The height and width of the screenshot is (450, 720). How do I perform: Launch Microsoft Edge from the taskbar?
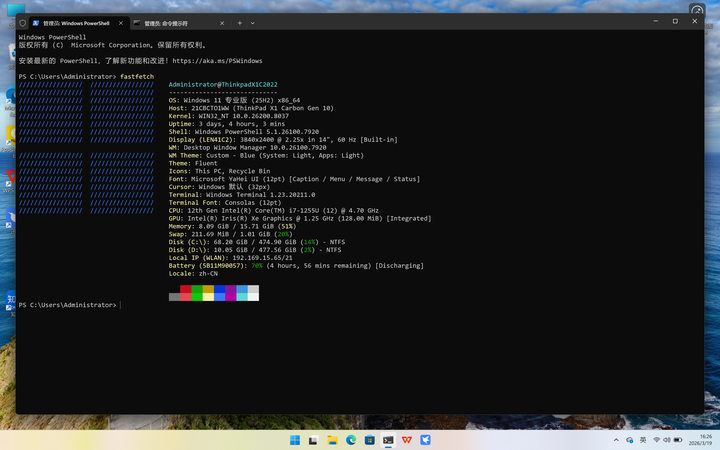351,440
